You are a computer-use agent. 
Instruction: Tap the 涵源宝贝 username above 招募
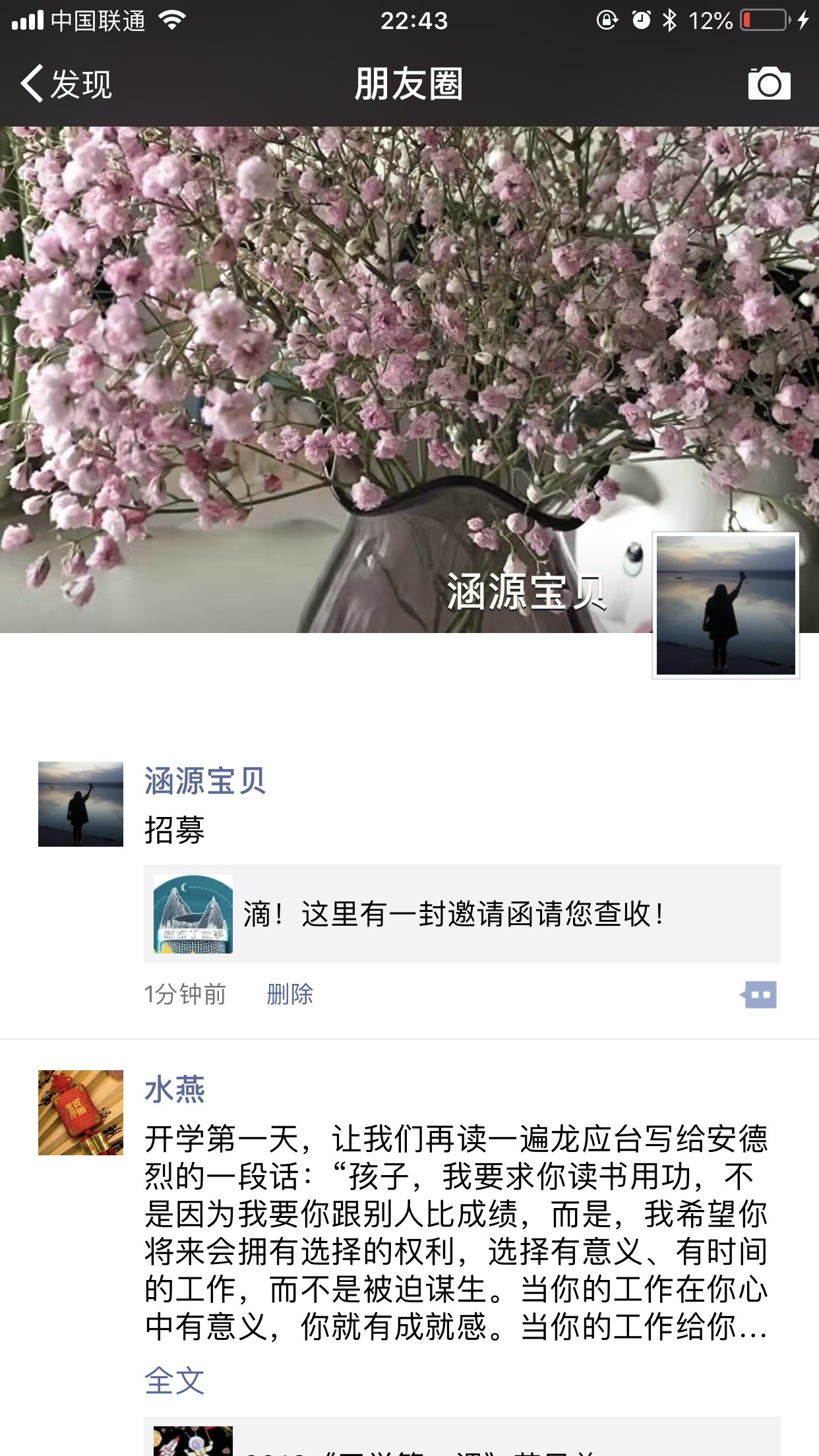205,781
